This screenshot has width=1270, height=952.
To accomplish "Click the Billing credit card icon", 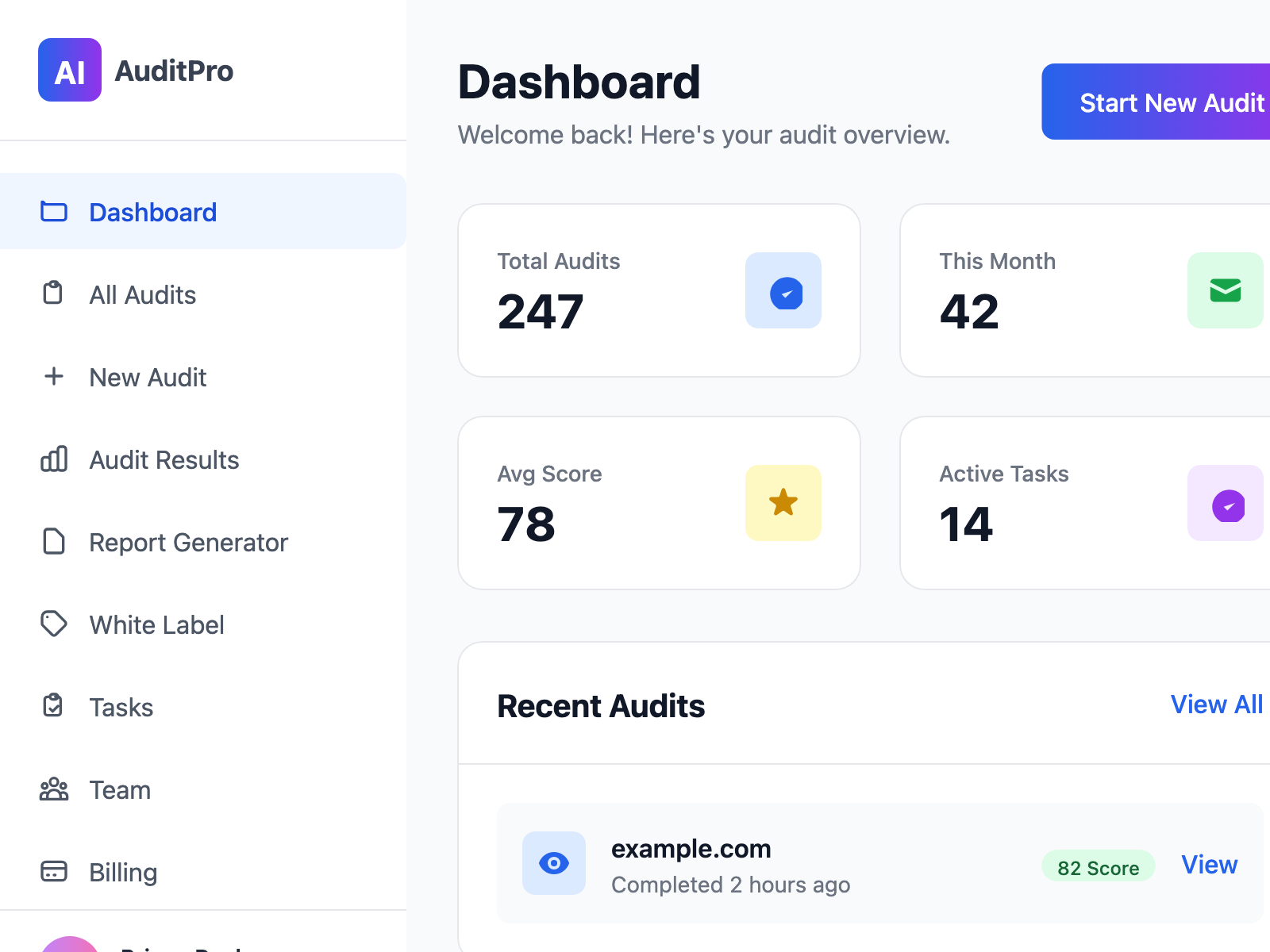I will (54, 871).
